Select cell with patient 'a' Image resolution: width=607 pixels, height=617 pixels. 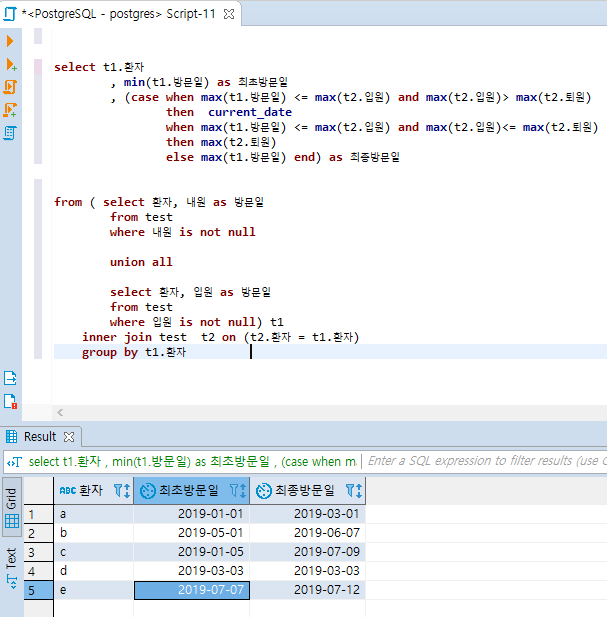94,514
